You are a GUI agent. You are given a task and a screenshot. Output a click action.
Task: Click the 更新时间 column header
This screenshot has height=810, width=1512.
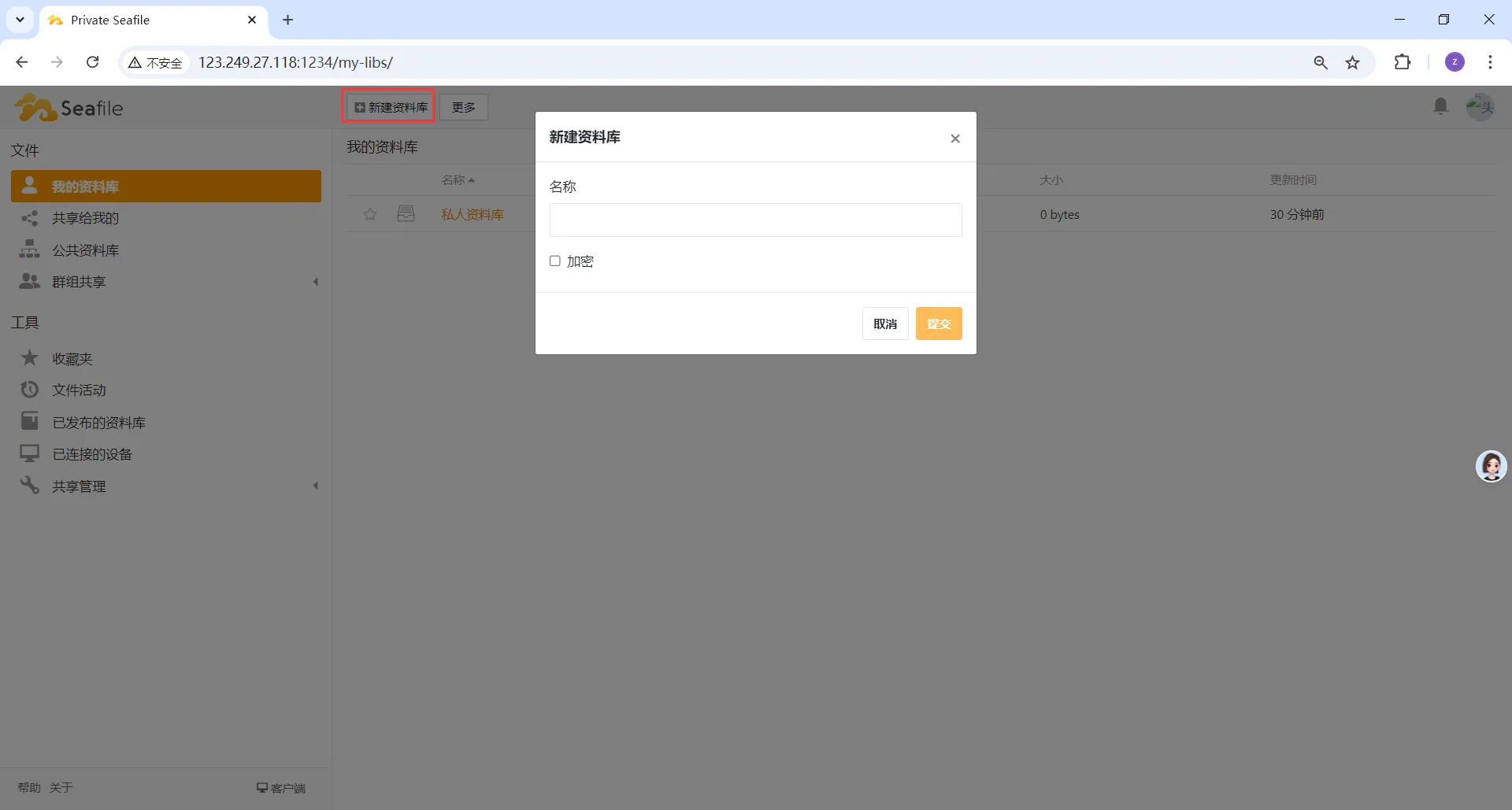click(x=1293, y=180)
